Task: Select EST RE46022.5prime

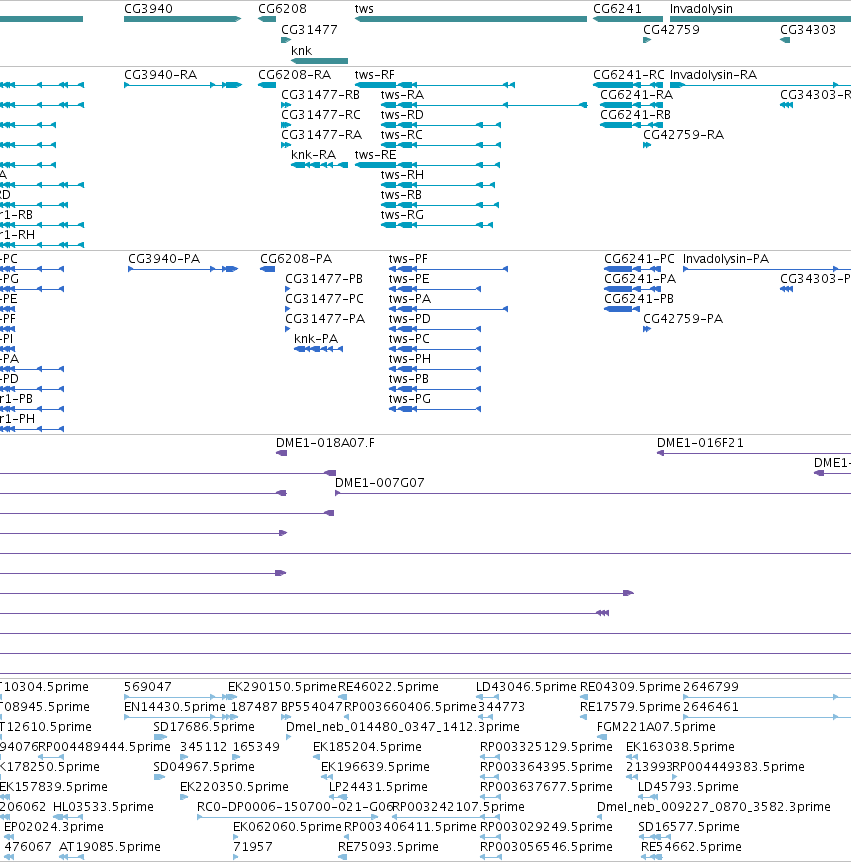Action: tap(388, 687)
